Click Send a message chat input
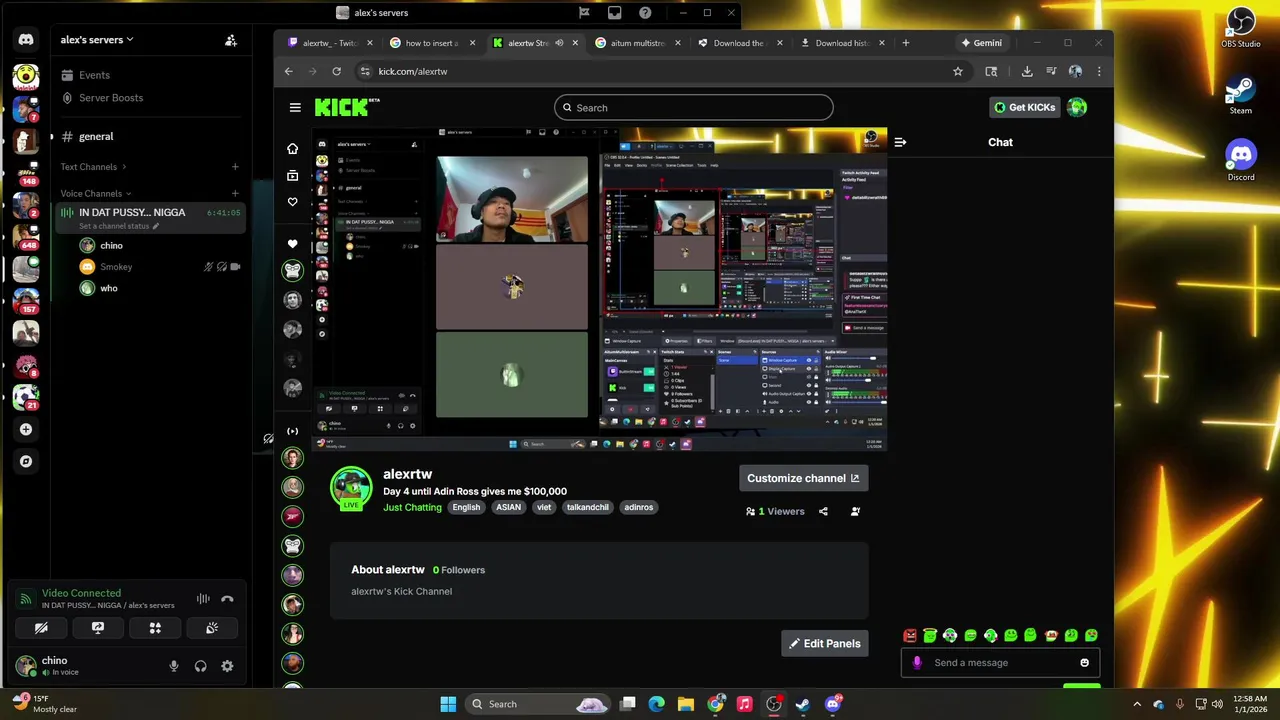1280x720 pixels. (x=1002, y=663)
